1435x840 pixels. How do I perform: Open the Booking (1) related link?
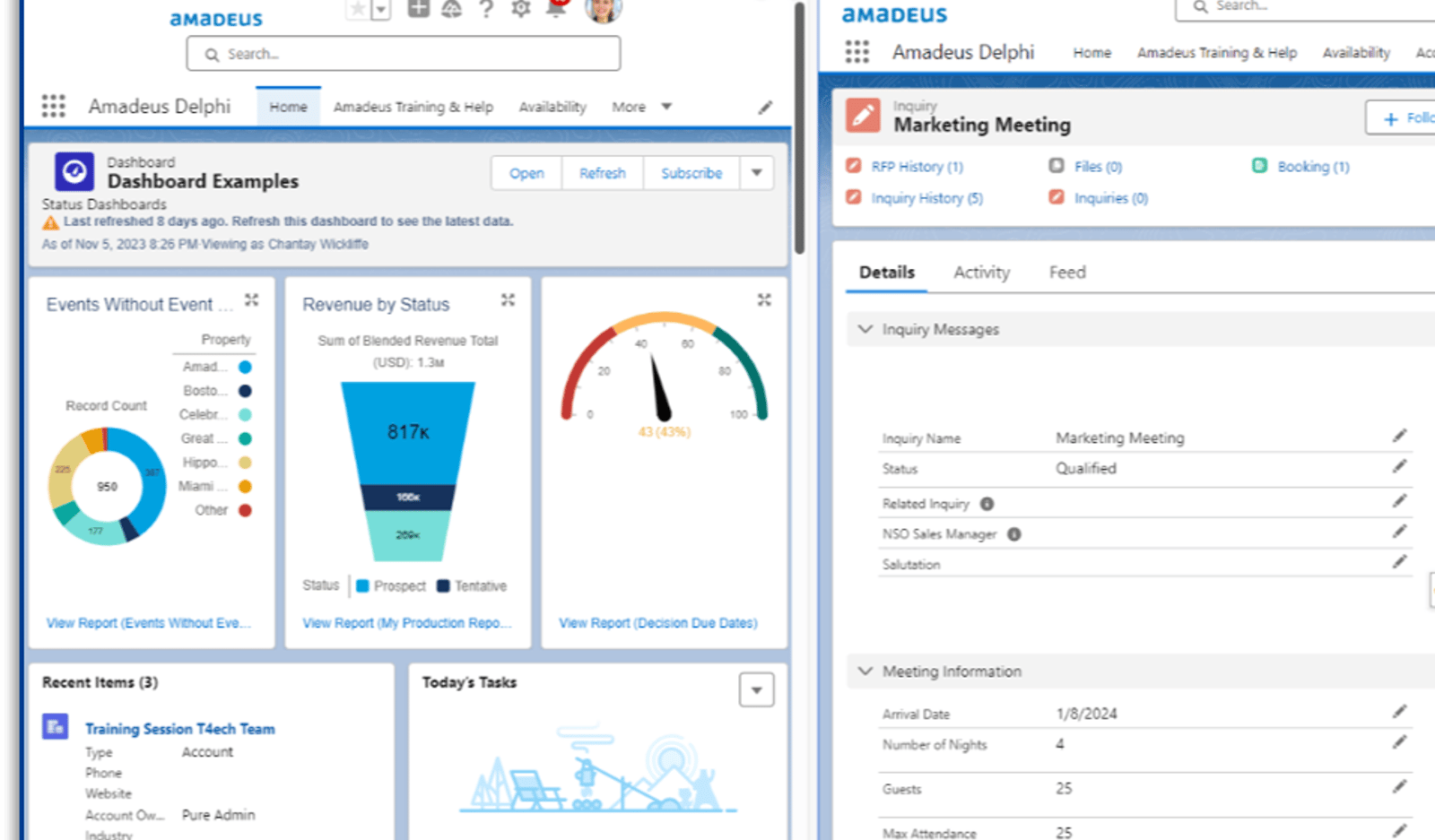tap(1313, 167)
